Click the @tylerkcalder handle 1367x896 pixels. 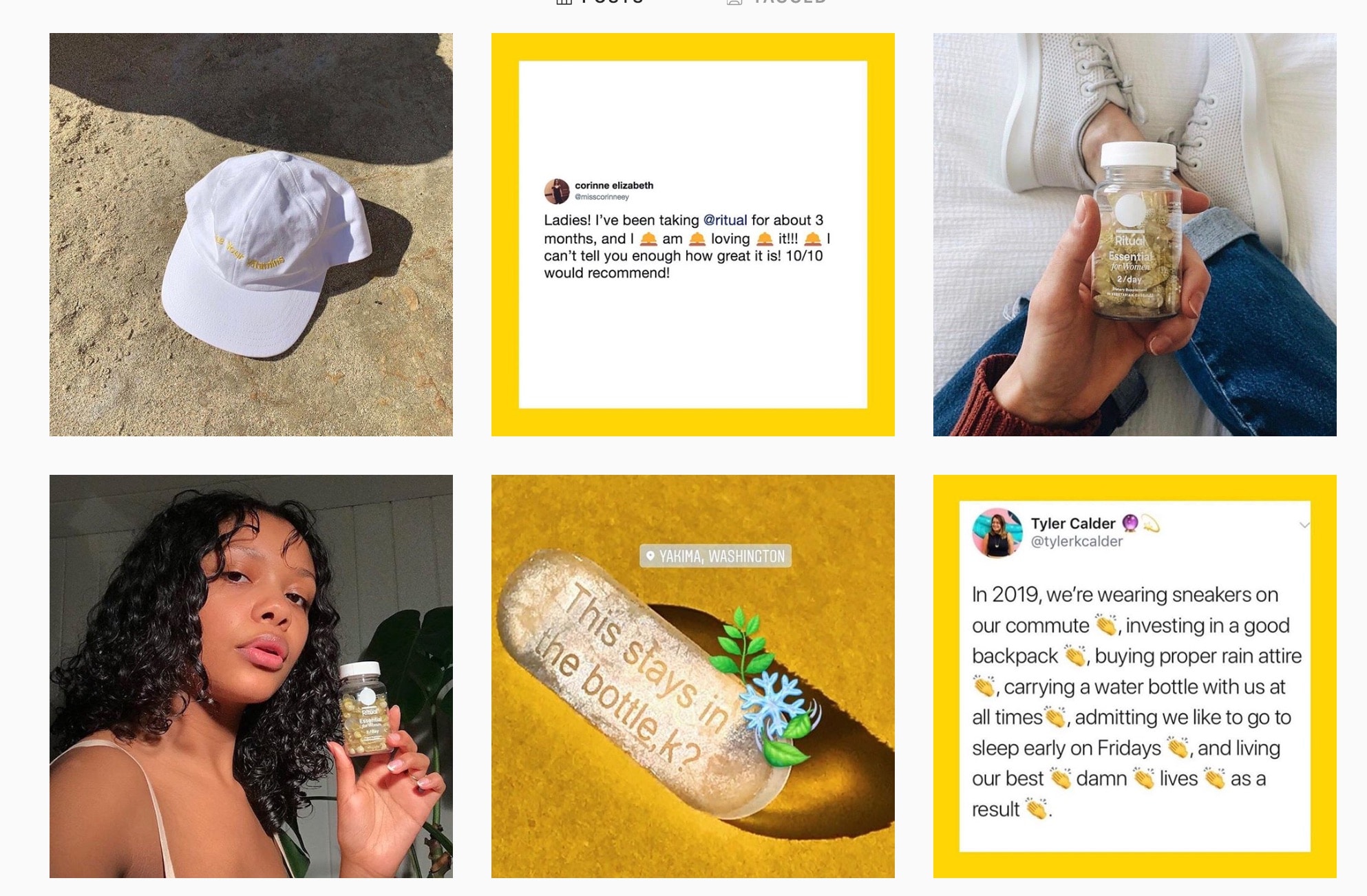tap(1077, 542)
